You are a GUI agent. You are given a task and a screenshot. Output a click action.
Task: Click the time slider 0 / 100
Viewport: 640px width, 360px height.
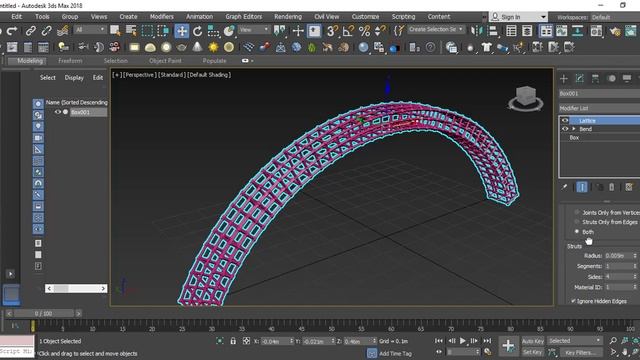point(43,313)
